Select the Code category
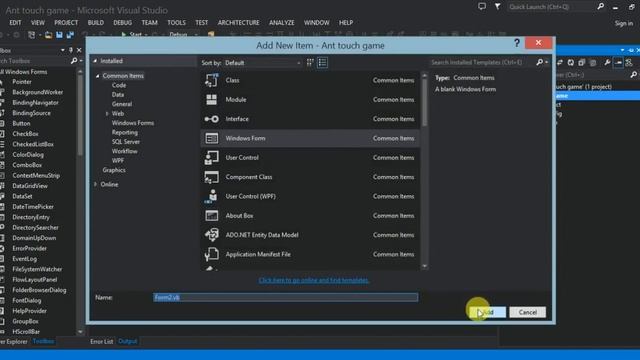The image size is (640, 360). coord(119,85)
